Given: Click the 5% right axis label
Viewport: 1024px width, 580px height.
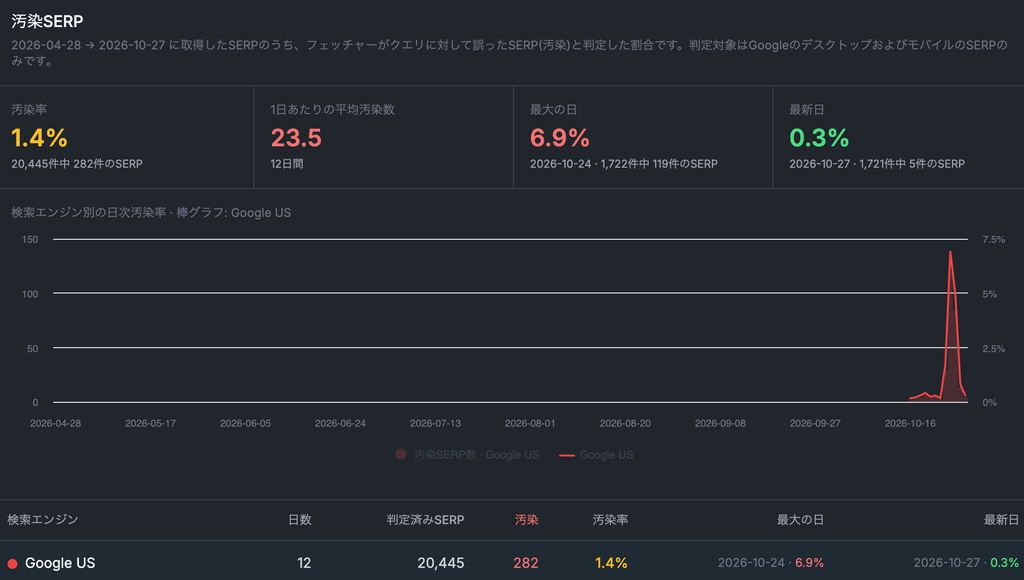Looking at the screenshot, I should tap(989, 294).
